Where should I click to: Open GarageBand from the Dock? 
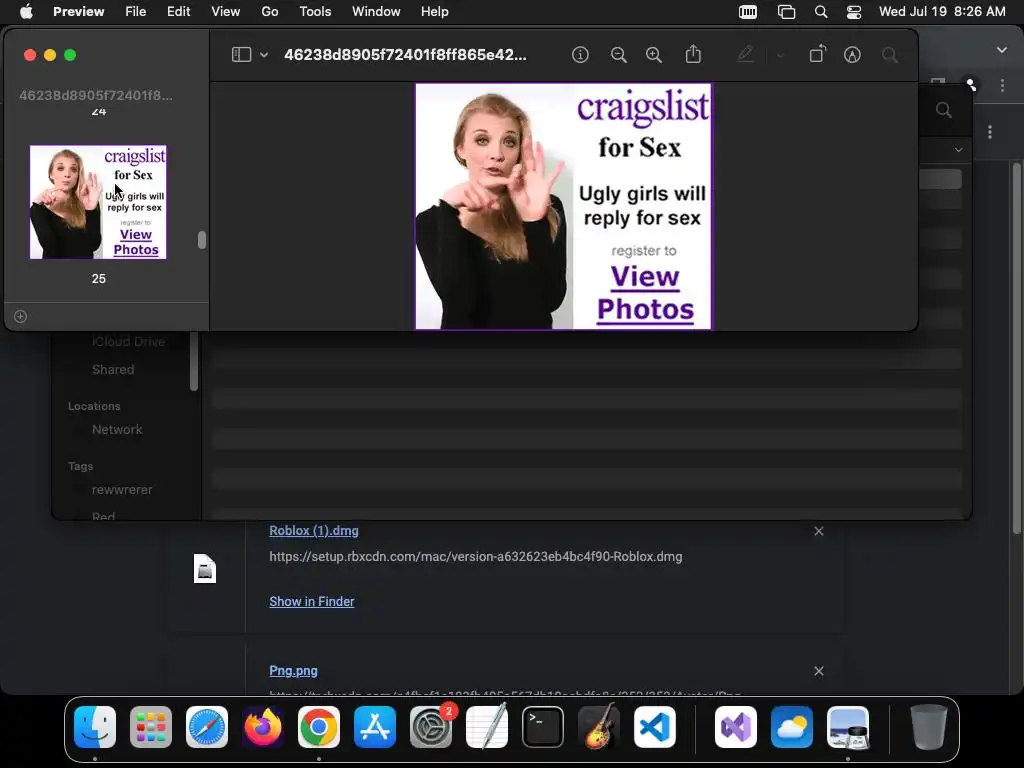pyautogui.click(x=599, y=727)
